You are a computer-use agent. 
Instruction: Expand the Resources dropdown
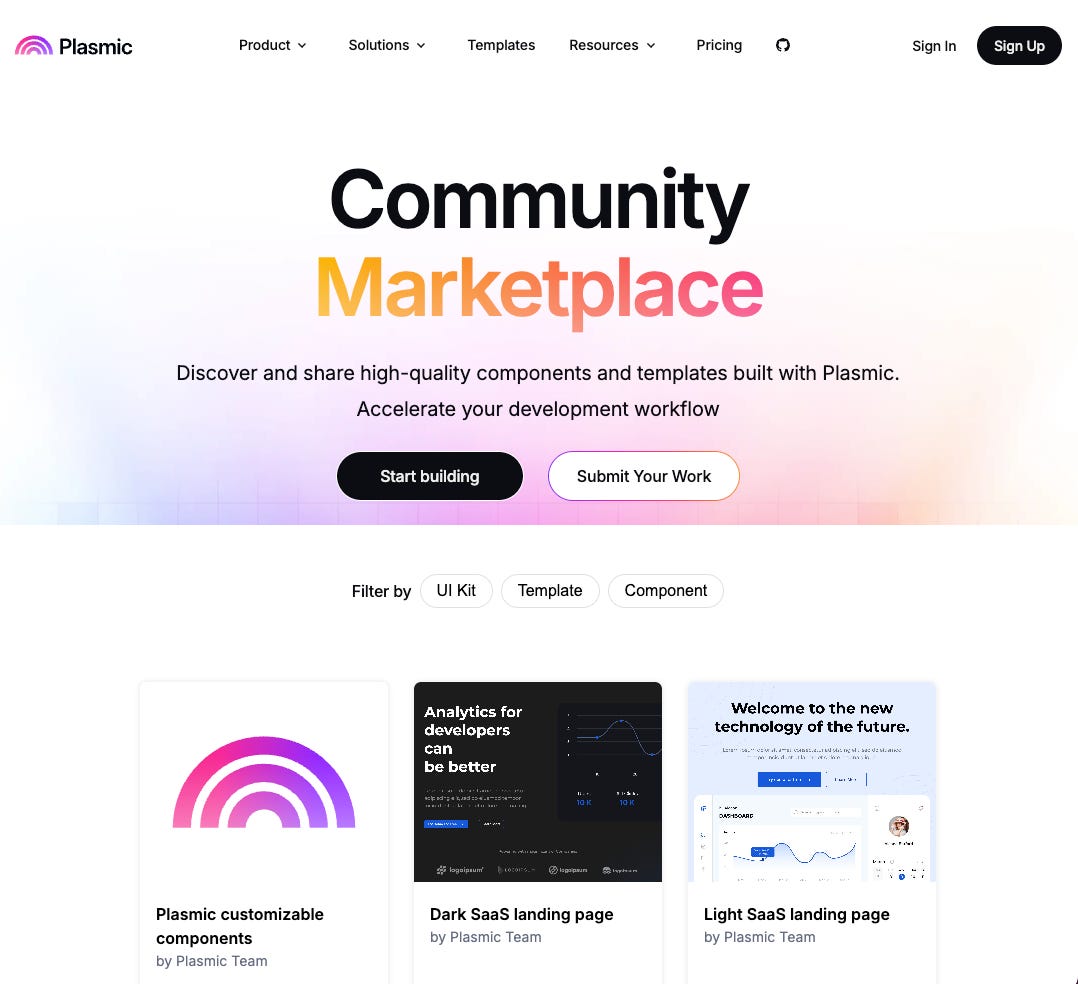point(612,45)
